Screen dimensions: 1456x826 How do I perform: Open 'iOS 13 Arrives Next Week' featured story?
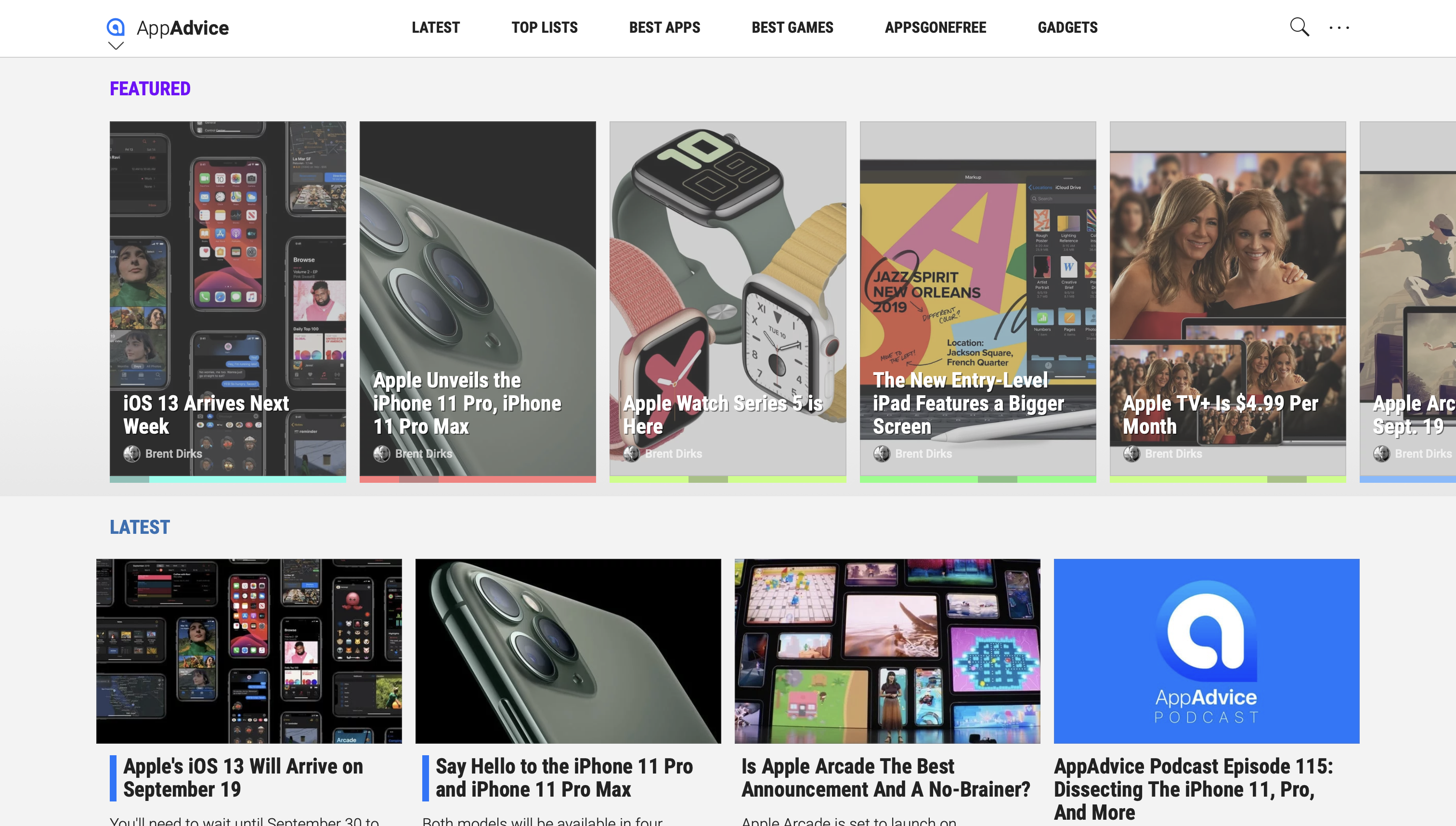pos(206,414)
